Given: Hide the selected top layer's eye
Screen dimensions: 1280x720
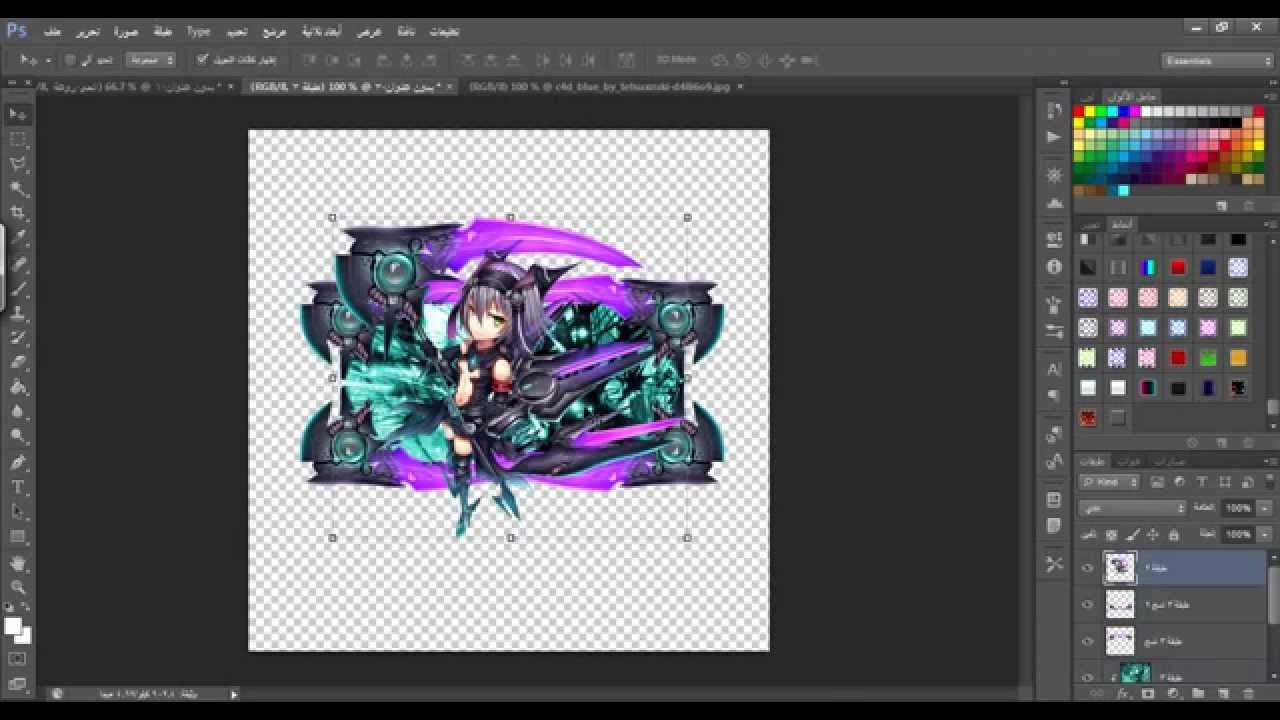Looking at the screenshot, I should coord(1088,567).
